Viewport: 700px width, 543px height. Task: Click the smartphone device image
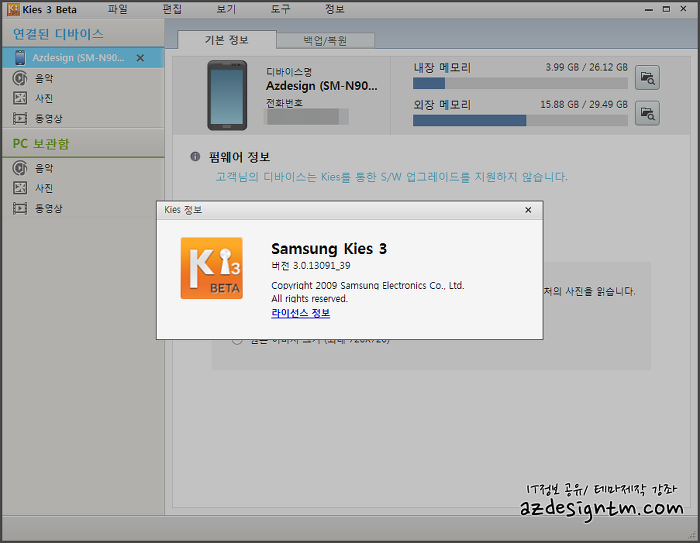(227, 95)
